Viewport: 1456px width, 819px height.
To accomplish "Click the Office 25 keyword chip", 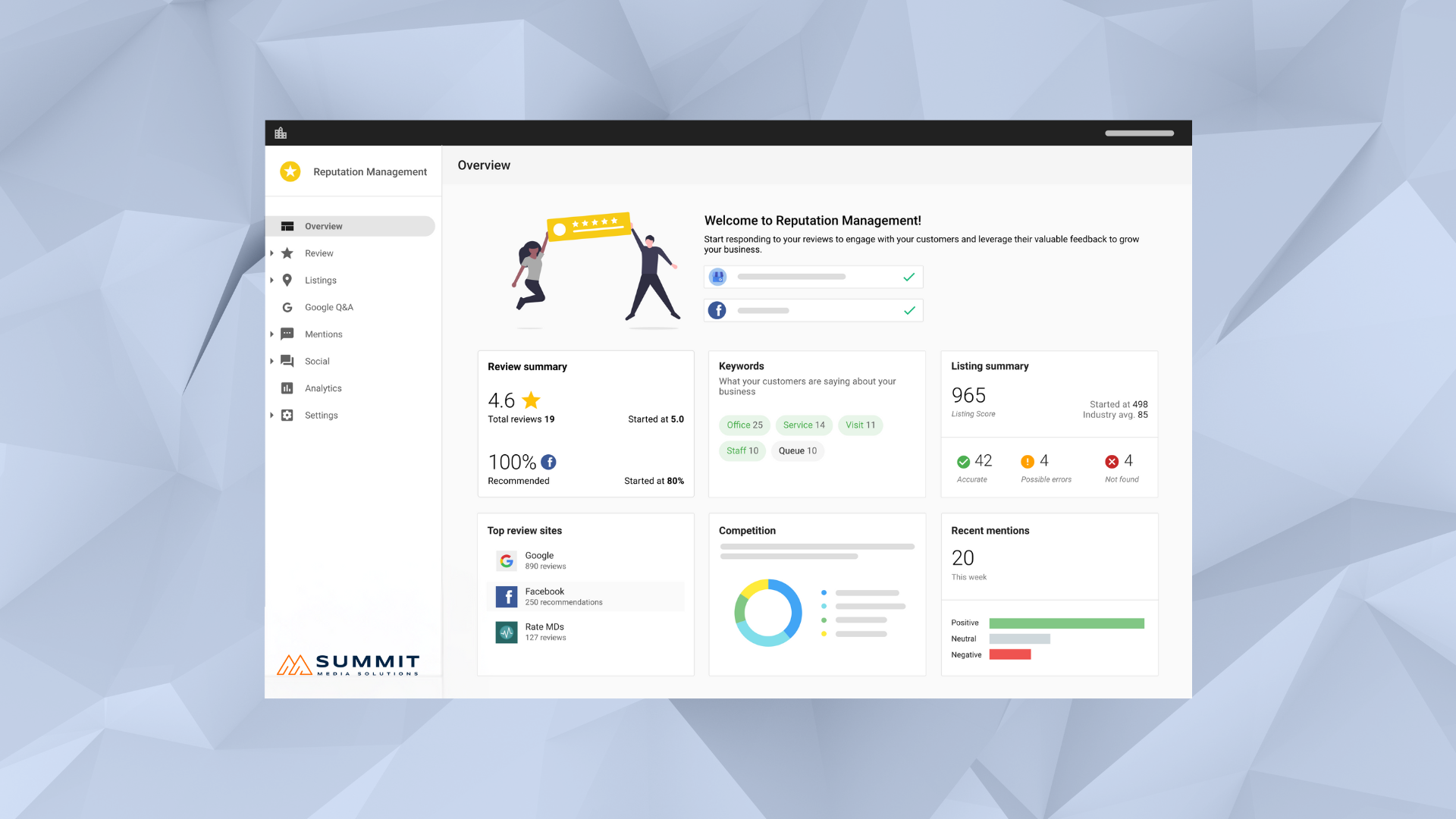I will (x=744, y=425).
